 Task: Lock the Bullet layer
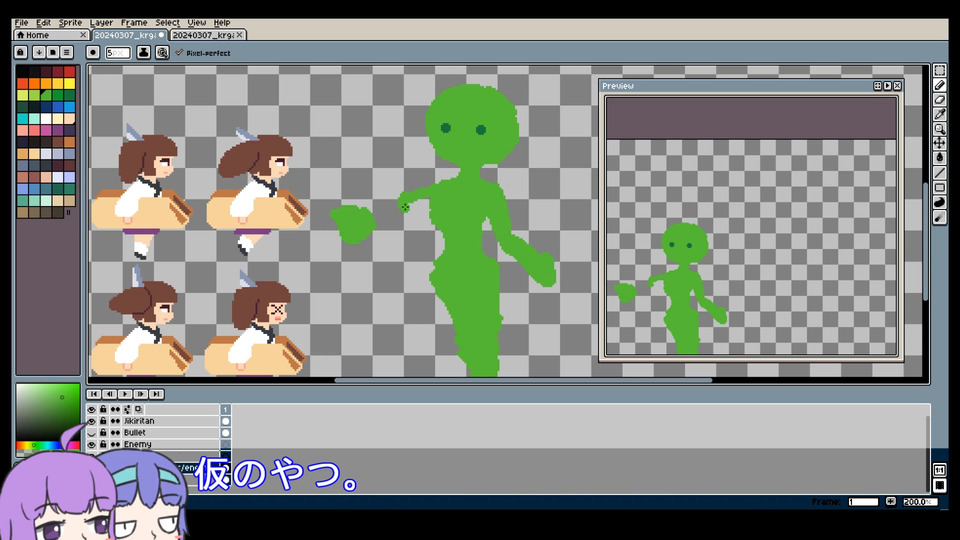(103, 433)
